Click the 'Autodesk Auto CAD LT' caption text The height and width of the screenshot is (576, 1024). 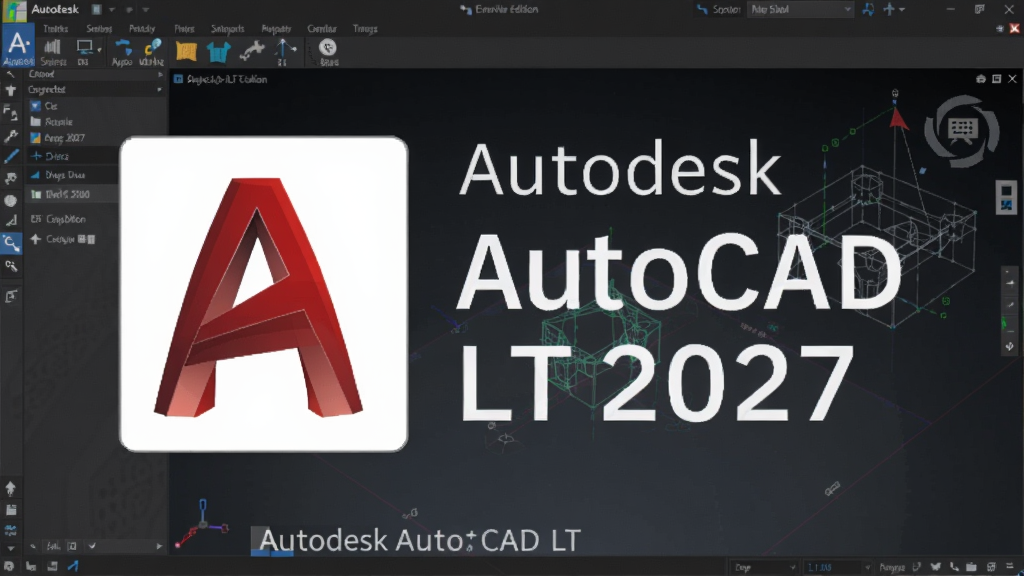tap(420, 541)
